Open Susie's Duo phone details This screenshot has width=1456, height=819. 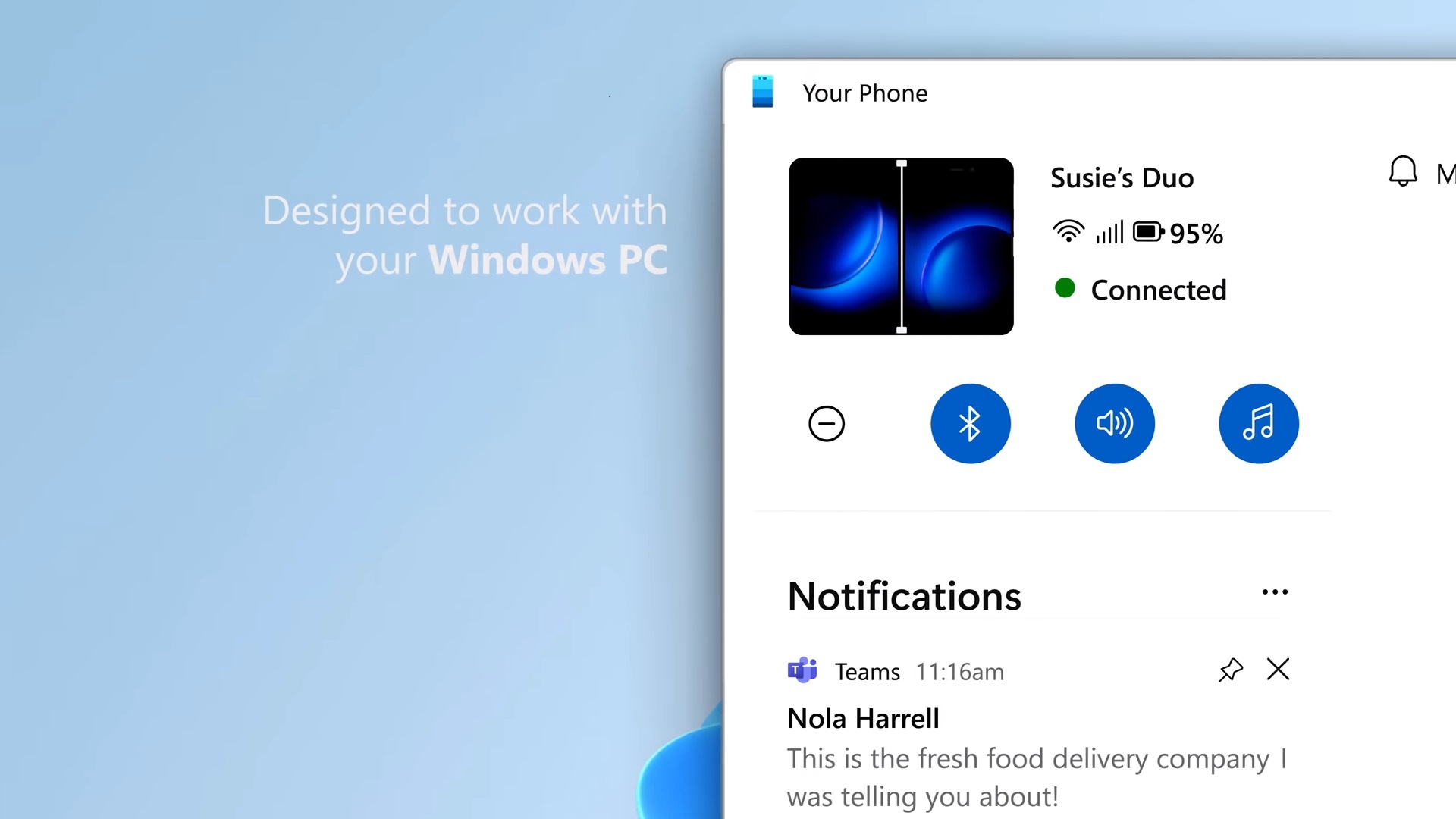click(x=1122, y=178)
